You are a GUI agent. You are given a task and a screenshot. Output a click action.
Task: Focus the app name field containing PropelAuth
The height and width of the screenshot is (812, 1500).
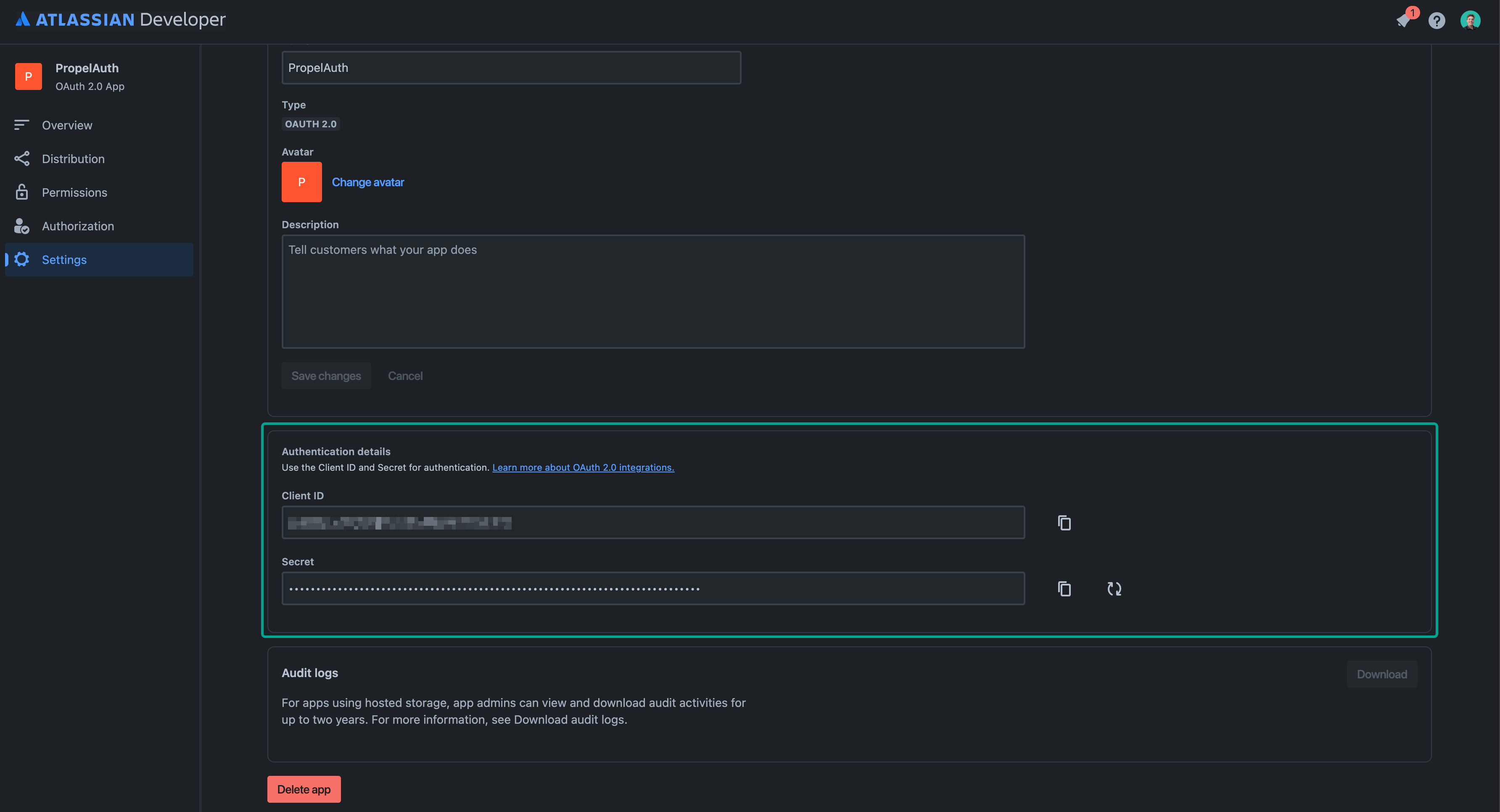point(511,68)
